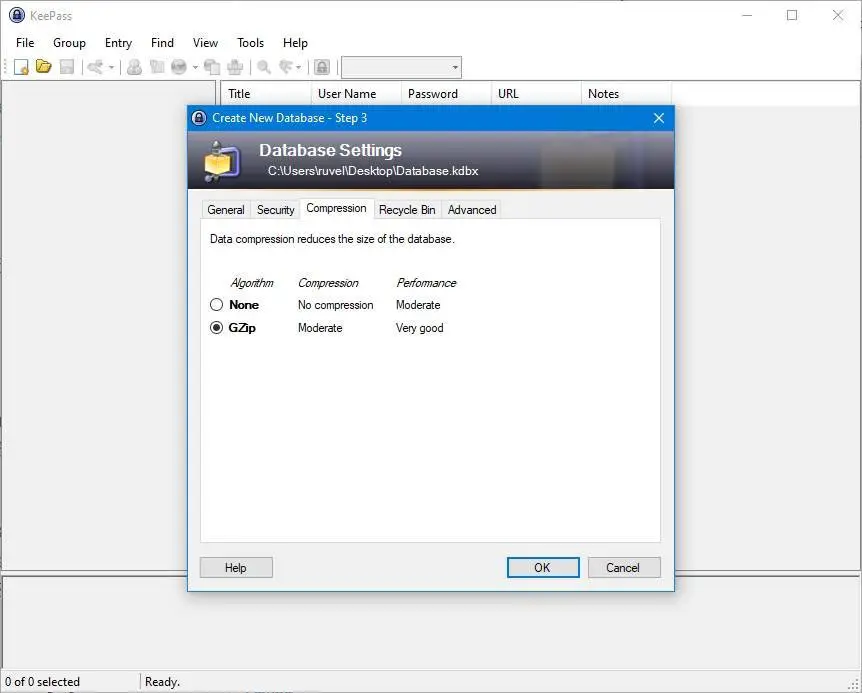Click the Algorithm column label

pos(252,283)
